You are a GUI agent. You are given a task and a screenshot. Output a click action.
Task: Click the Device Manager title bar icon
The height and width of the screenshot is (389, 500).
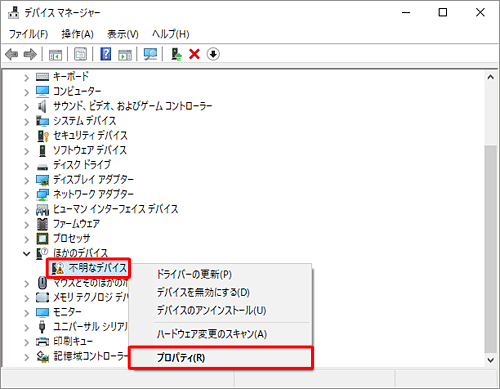click(14, 12)
